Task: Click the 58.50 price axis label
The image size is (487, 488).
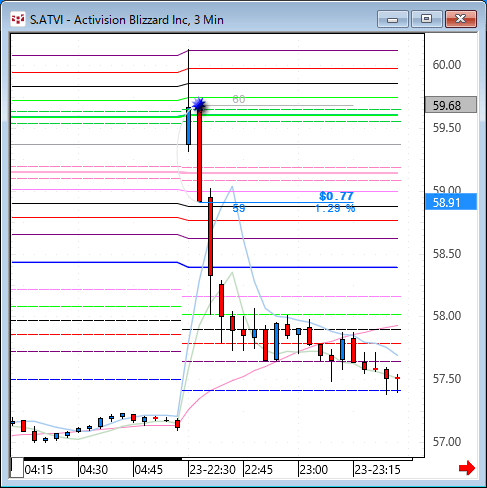Action: click(447, 254)
